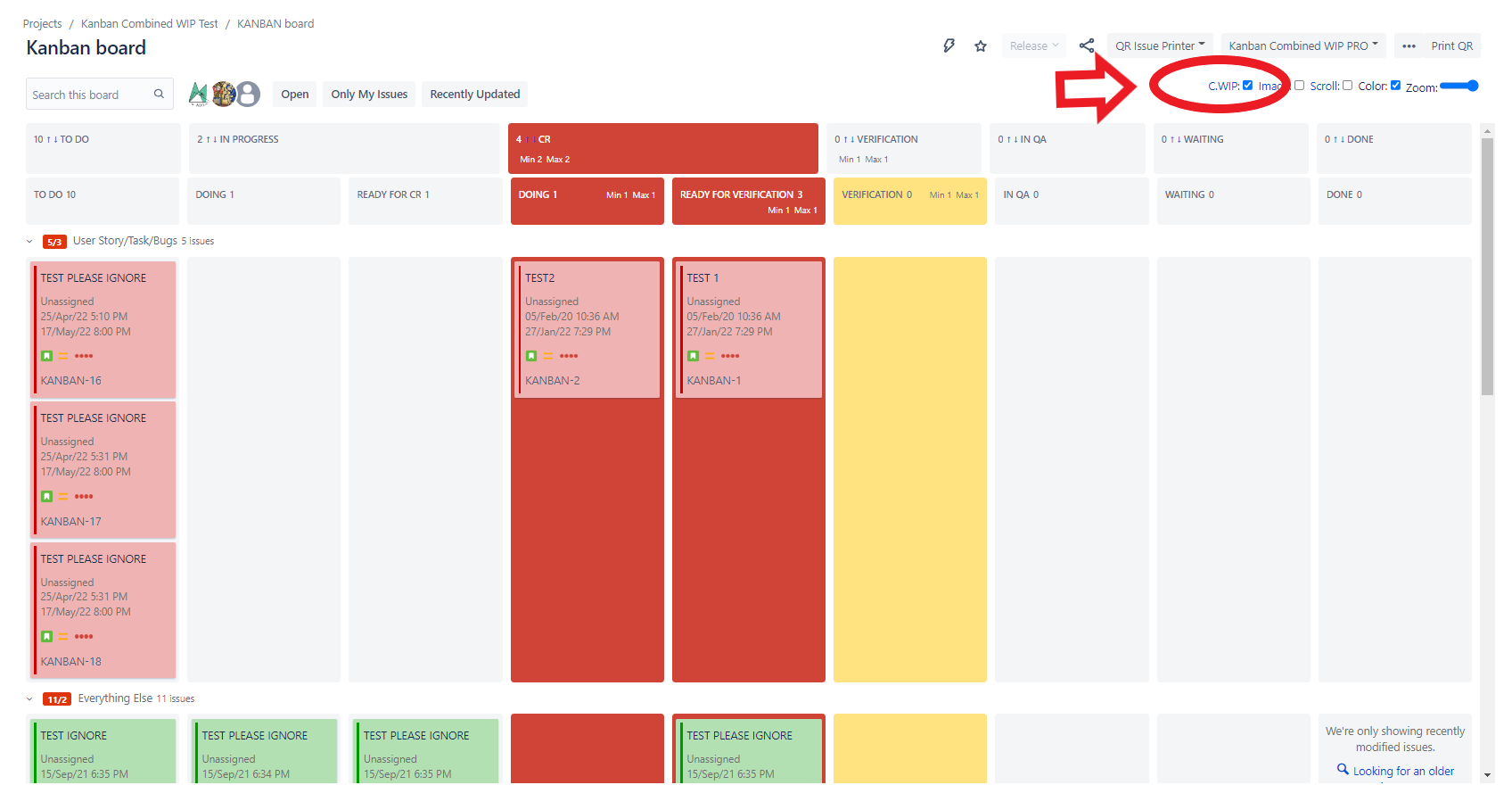Click magnifier icon beside 'Looking for an older'
Image resolution: width=1512 pixels, height=785 pixels.
(x=1343, y=769)
